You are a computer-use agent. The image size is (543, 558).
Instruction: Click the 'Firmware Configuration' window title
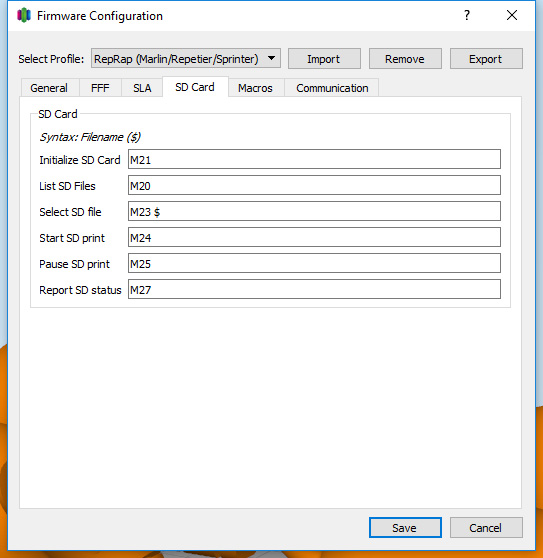pos(100,16)
